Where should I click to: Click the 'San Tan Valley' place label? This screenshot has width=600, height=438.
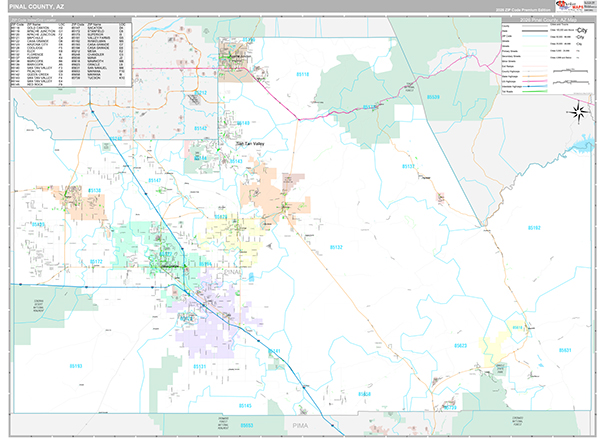pyautogui.click(x=250, y=144)
